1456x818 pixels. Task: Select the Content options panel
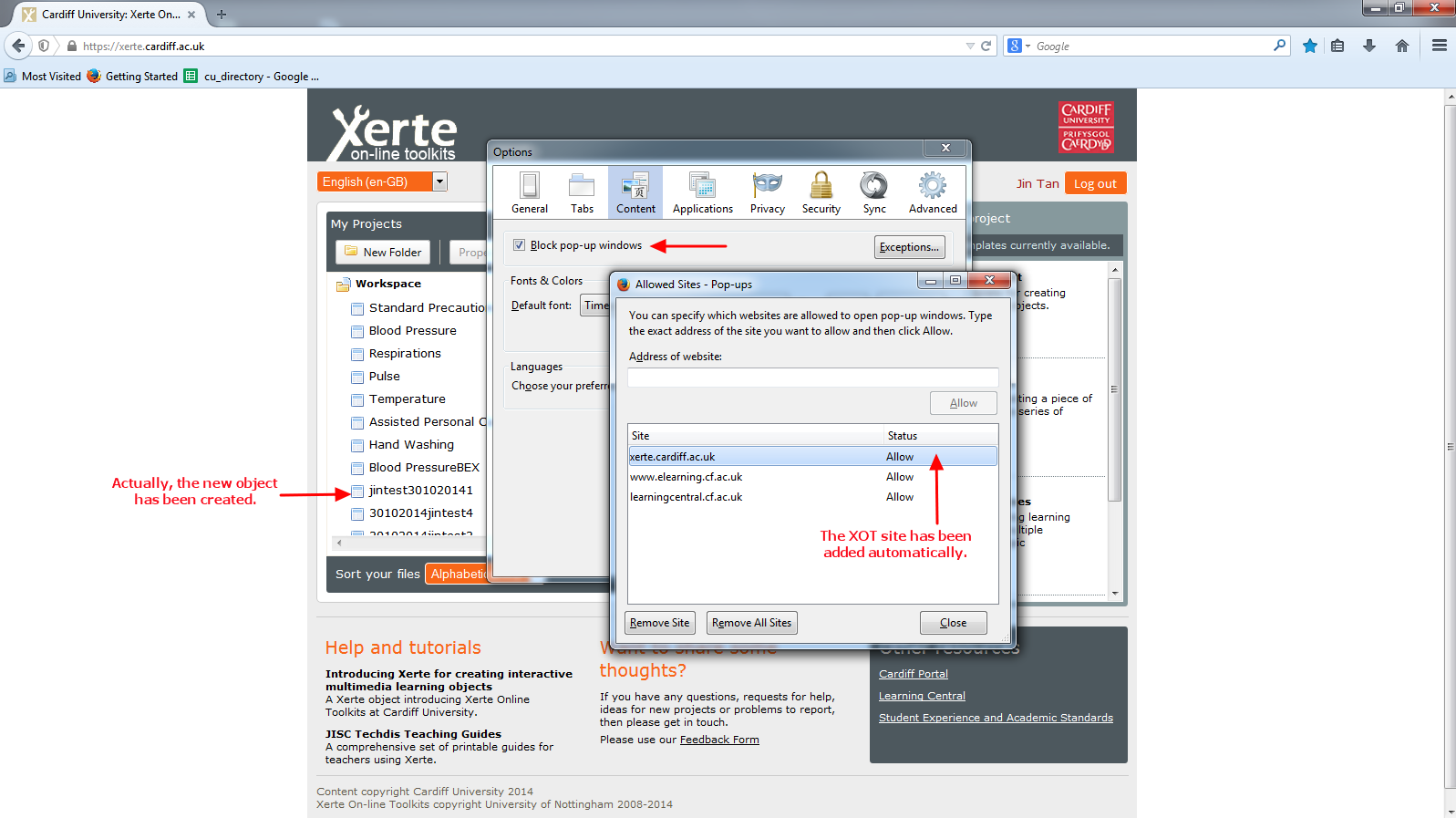click(x=635, y=192)
